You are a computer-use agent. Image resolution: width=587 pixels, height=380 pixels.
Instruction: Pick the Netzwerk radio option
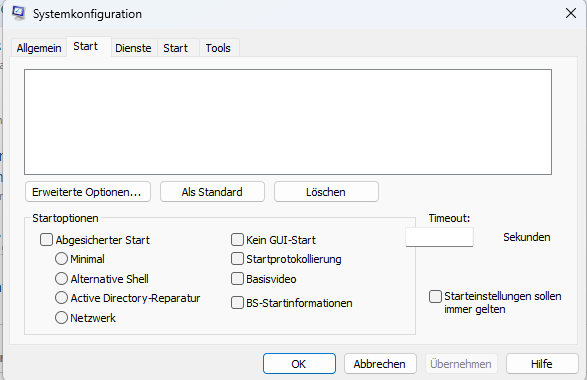(x=61, y=317)
